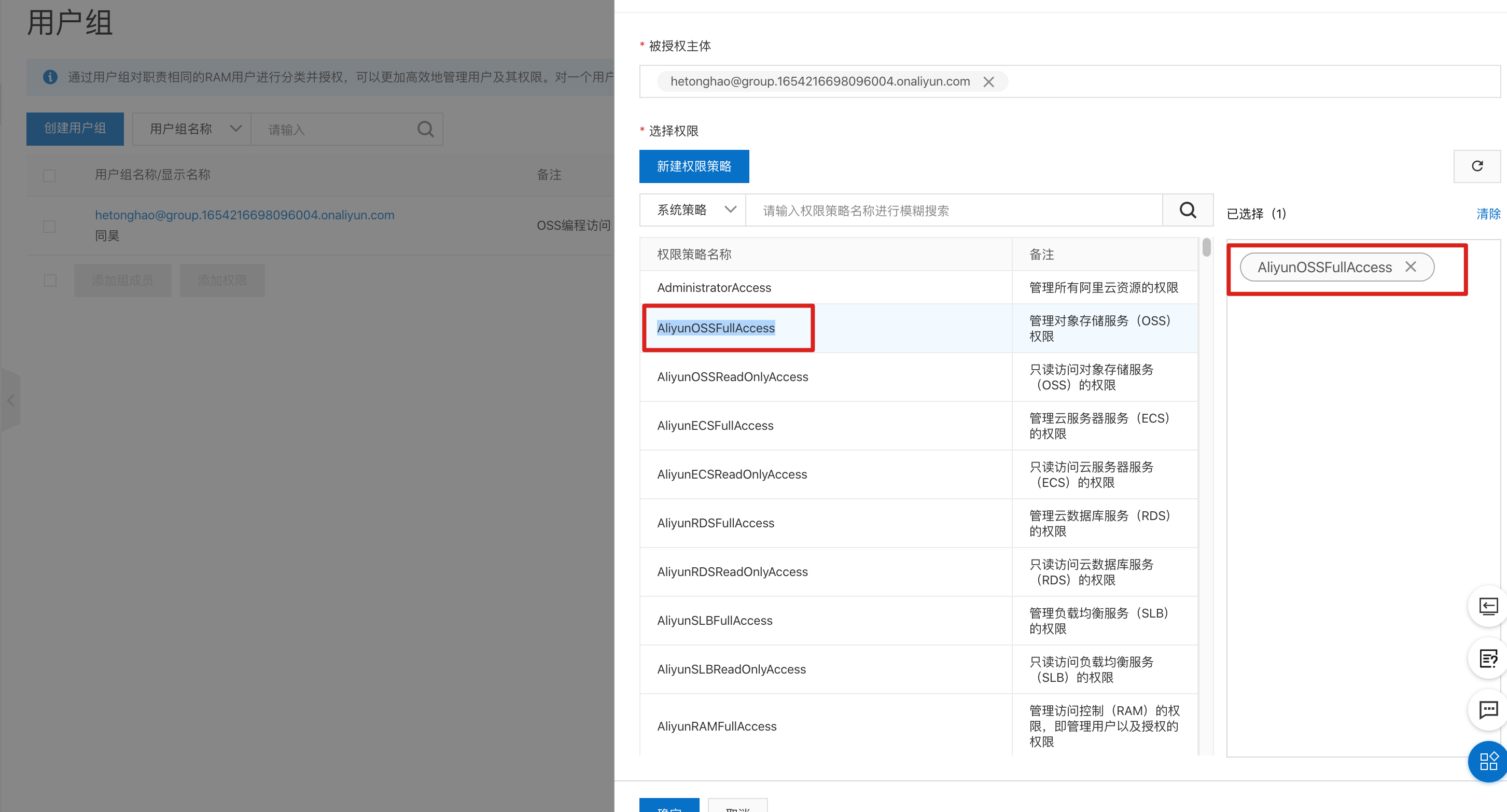
Task: Click the policy name fuzzy search field
Action: (x=954, y=210)
